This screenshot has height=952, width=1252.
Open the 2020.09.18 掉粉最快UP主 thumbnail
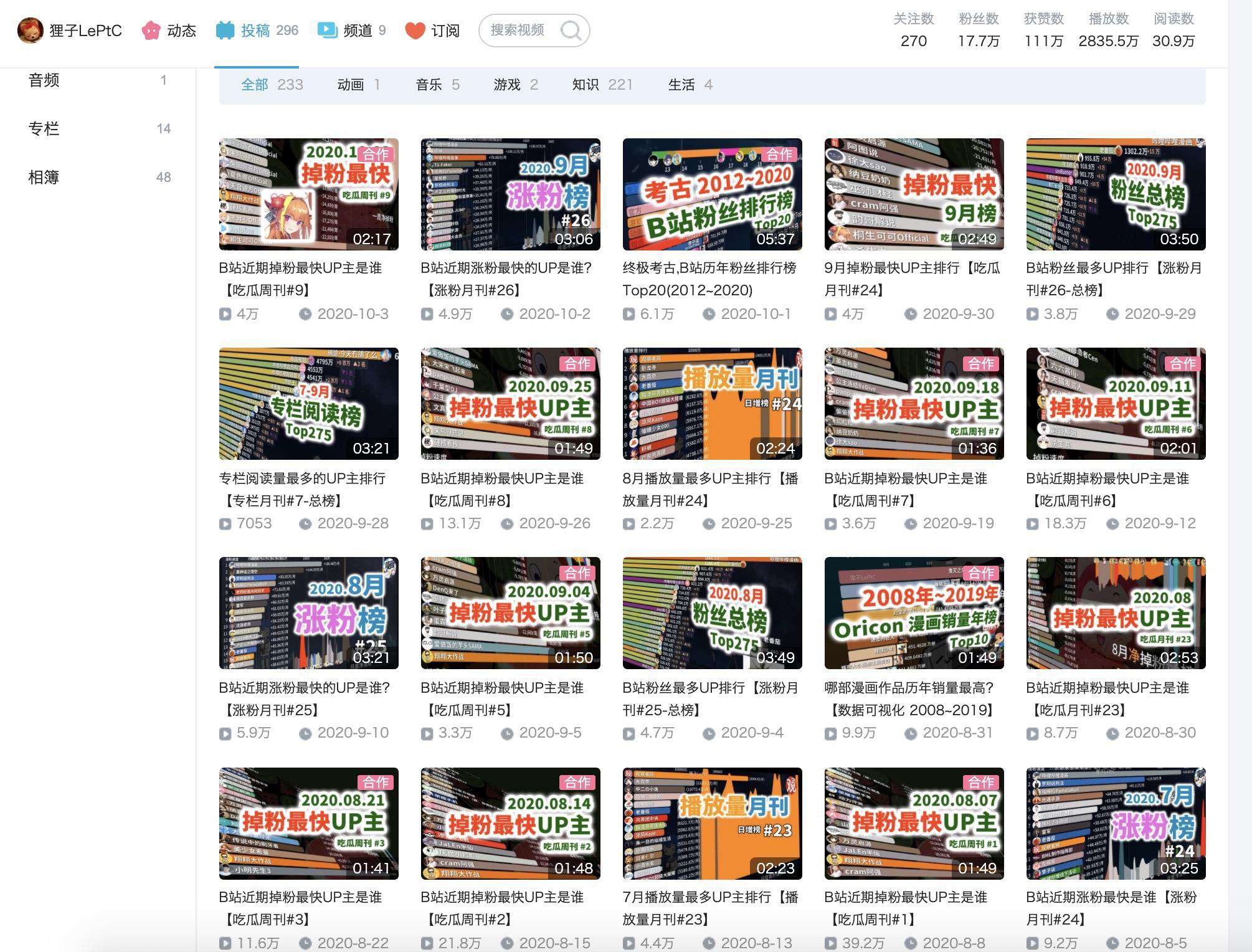[914, 404]
